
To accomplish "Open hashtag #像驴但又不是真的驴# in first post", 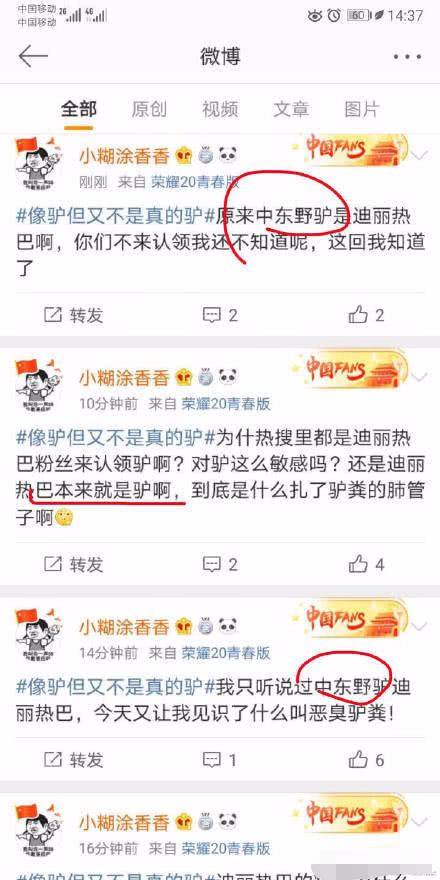I will pos(116,215).
